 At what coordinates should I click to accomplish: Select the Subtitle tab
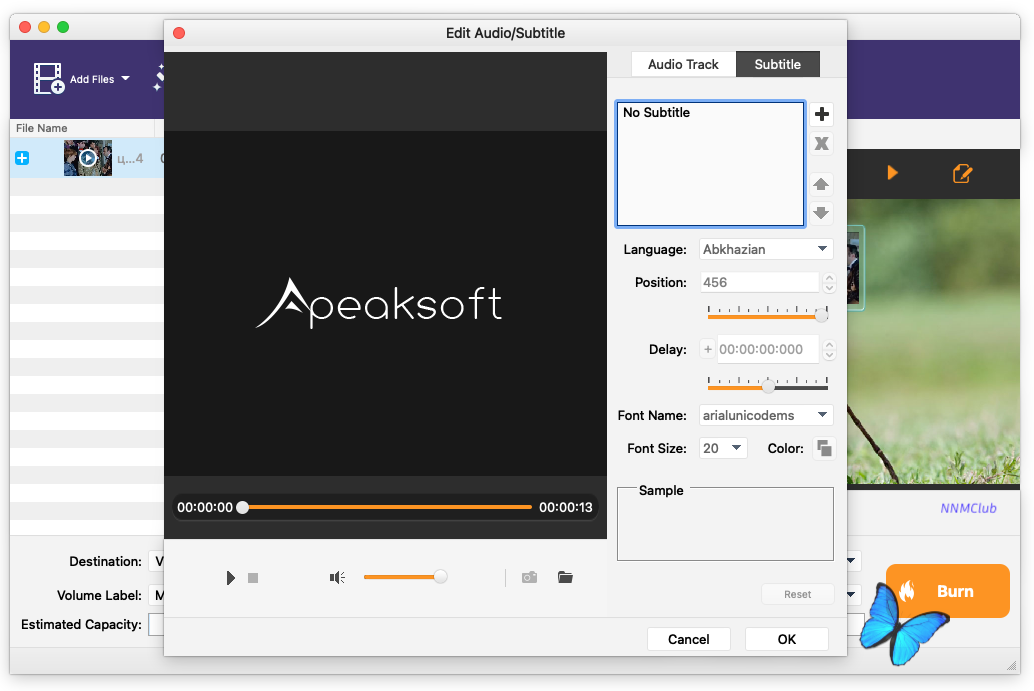tap(777, 64)
